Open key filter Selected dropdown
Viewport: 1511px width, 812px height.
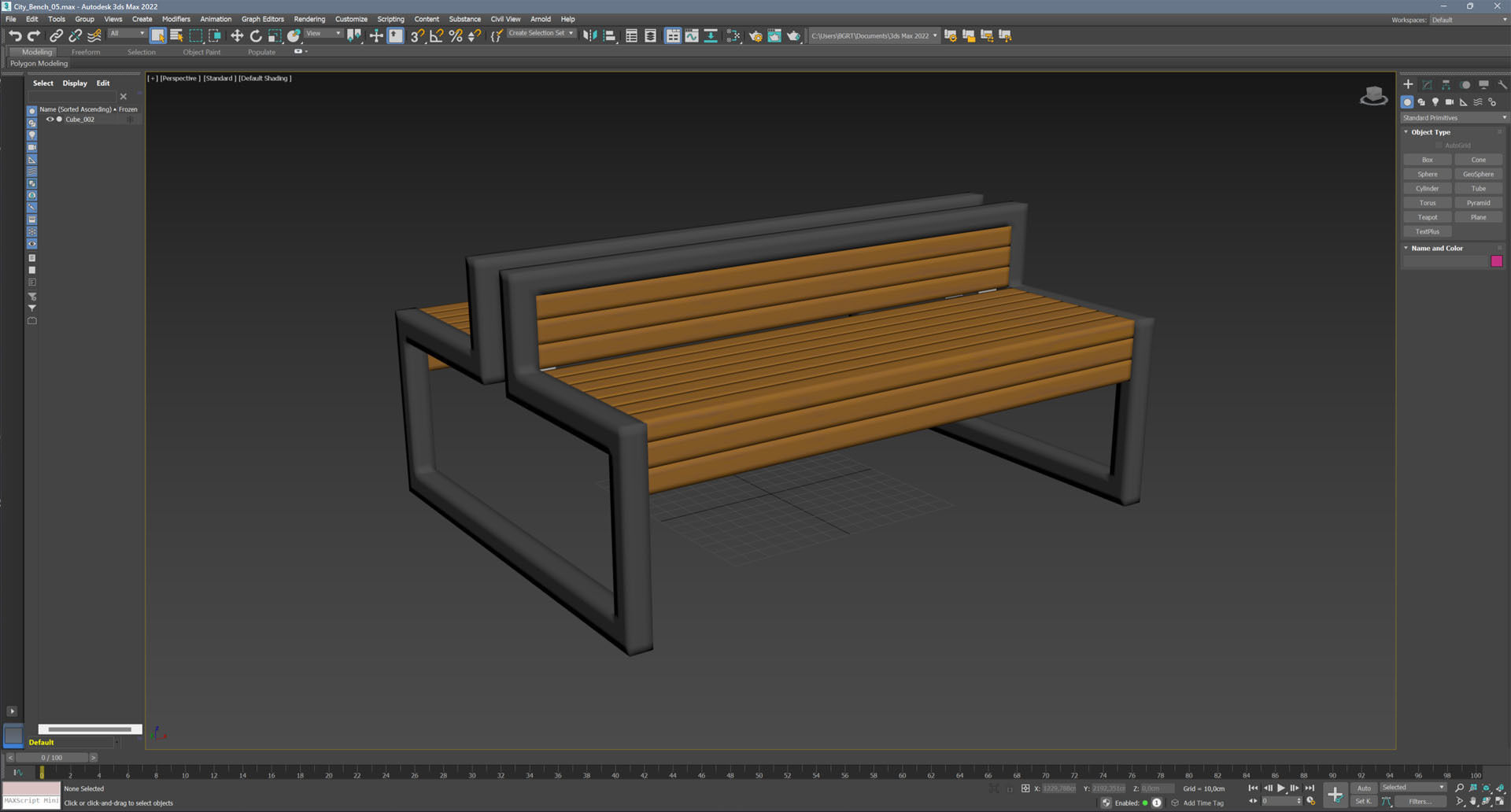1413,788
